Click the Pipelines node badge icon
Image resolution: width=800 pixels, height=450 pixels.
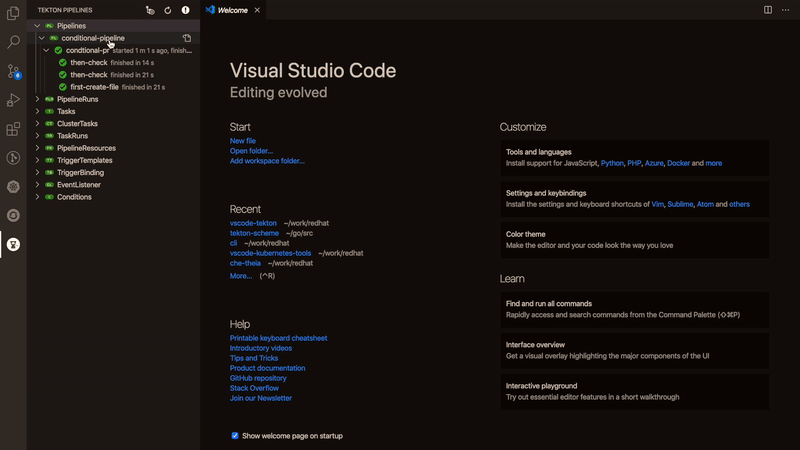coord(49,26)
